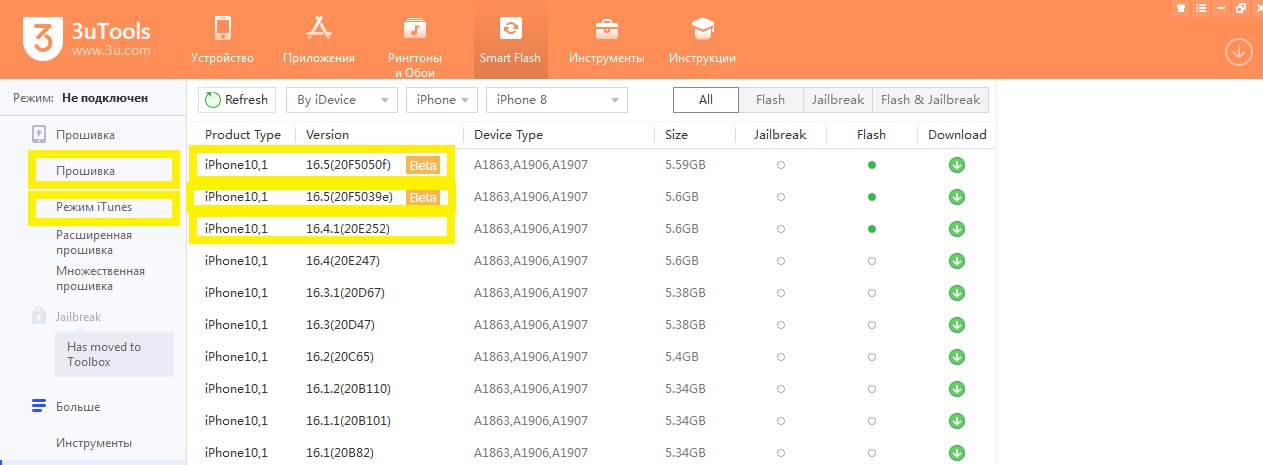The height and width of the screenshot is (465, 1263).
Task: Select the Flash filter button
Action: [x=770, y=99]
